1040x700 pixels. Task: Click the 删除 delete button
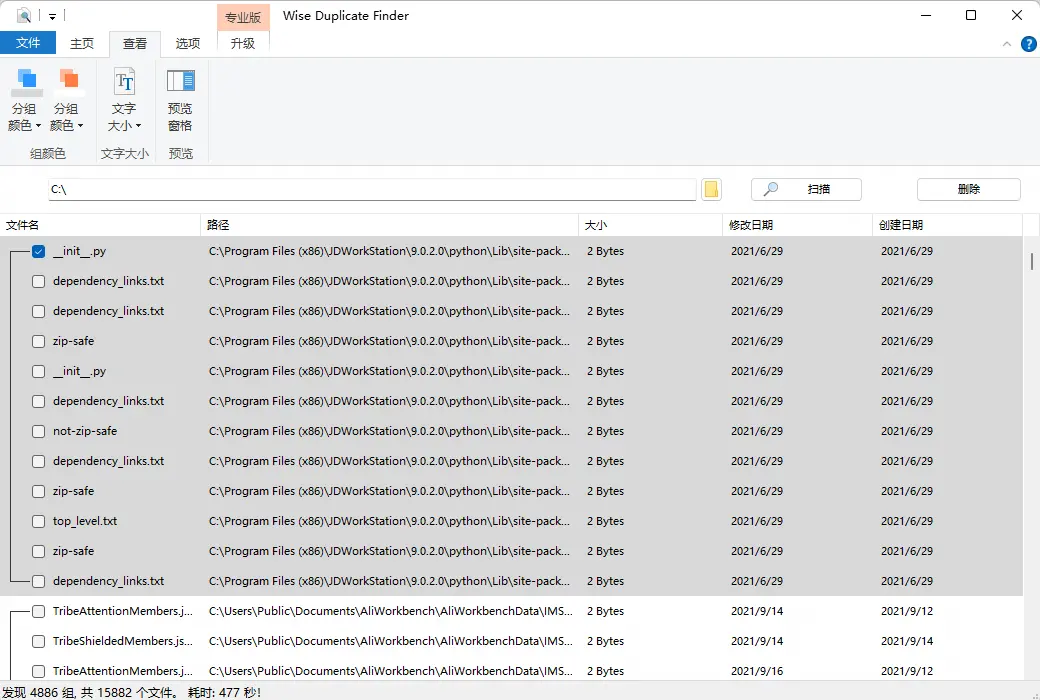point(968,189)
